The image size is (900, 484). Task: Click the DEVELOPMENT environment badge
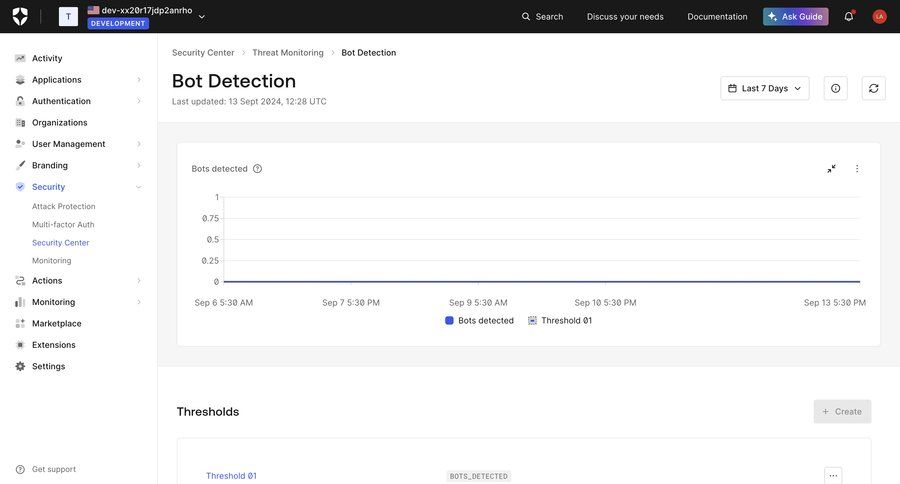[118, 24]
